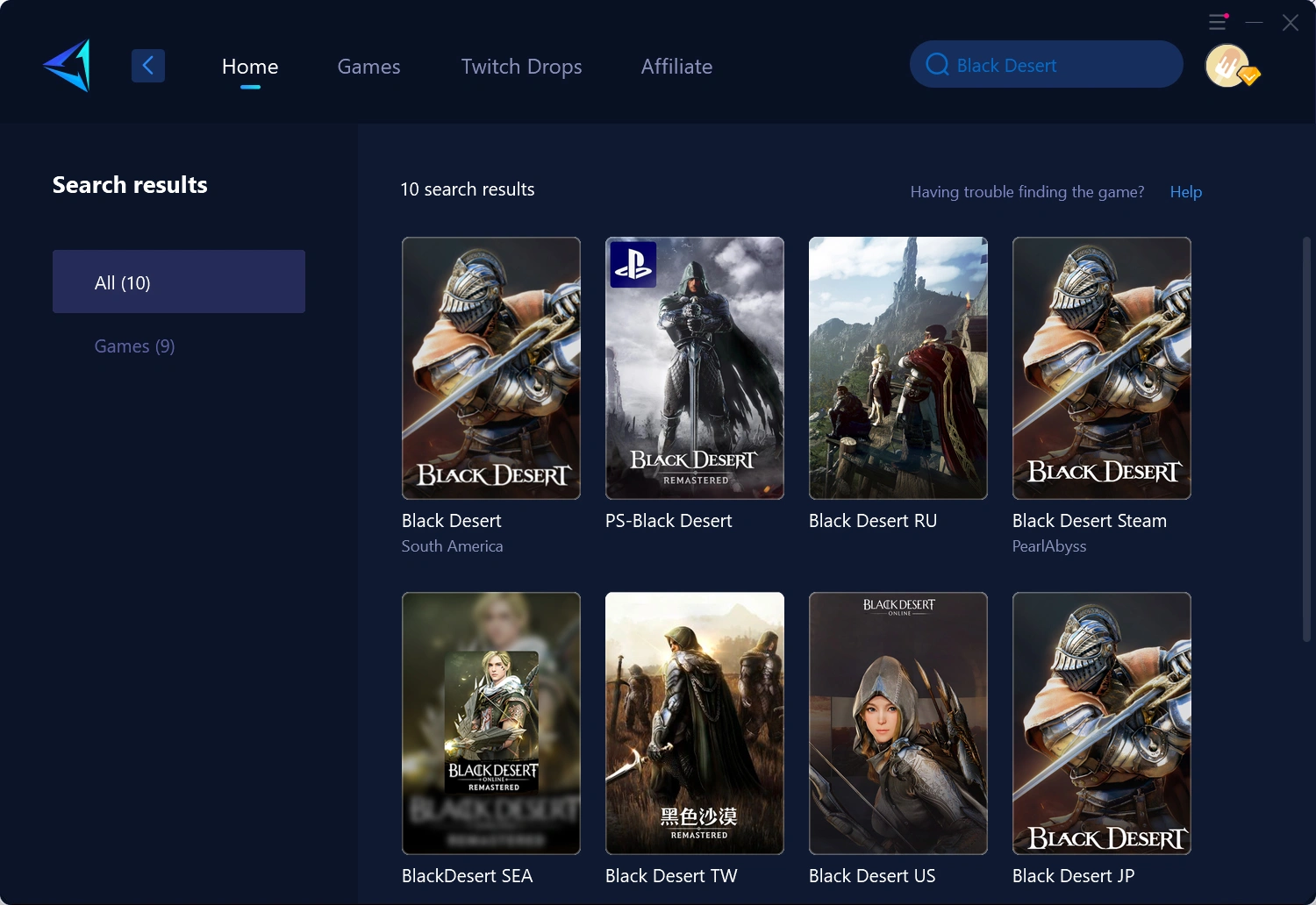Open the Games tab
Screen dimensions: 1316x905
368,67
